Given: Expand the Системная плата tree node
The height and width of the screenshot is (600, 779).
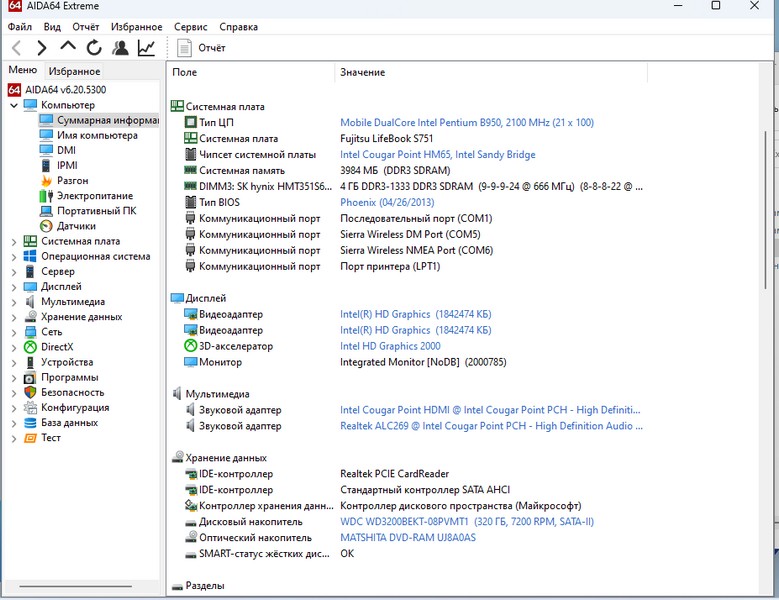Looking at the screenshot, I should coord(13,241).
